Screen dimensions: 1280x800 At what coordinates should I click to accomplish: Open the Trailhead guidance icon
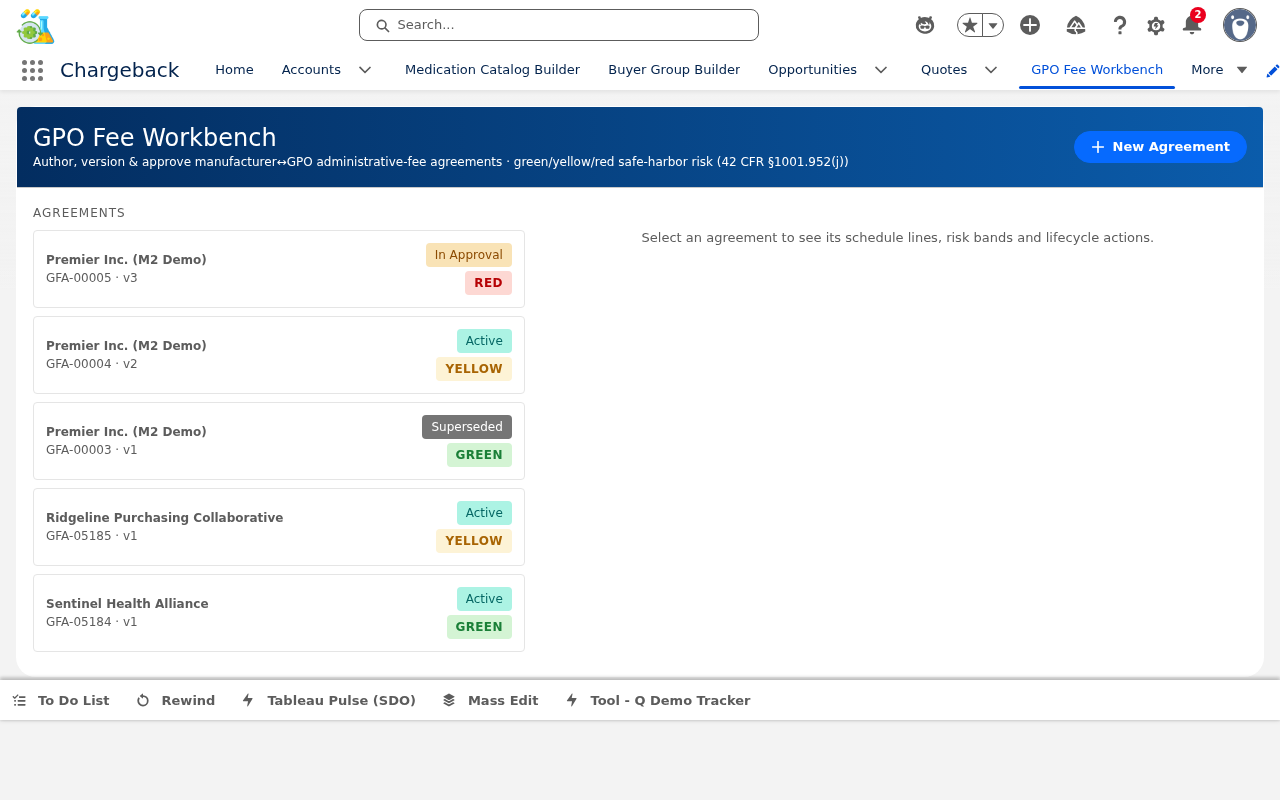click(1076, 25)
